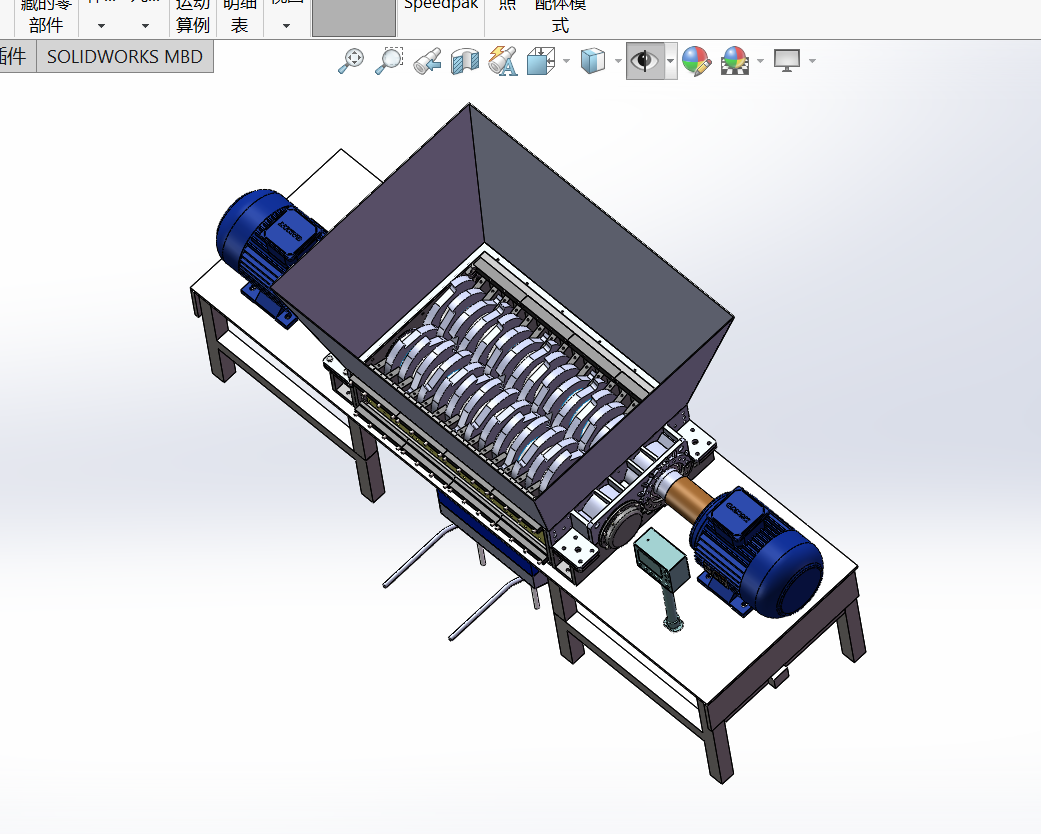The height and width of the screenshot is (834, 1041).
Task: Click the 藏的零部件 ribbon button
Action: 46,18
